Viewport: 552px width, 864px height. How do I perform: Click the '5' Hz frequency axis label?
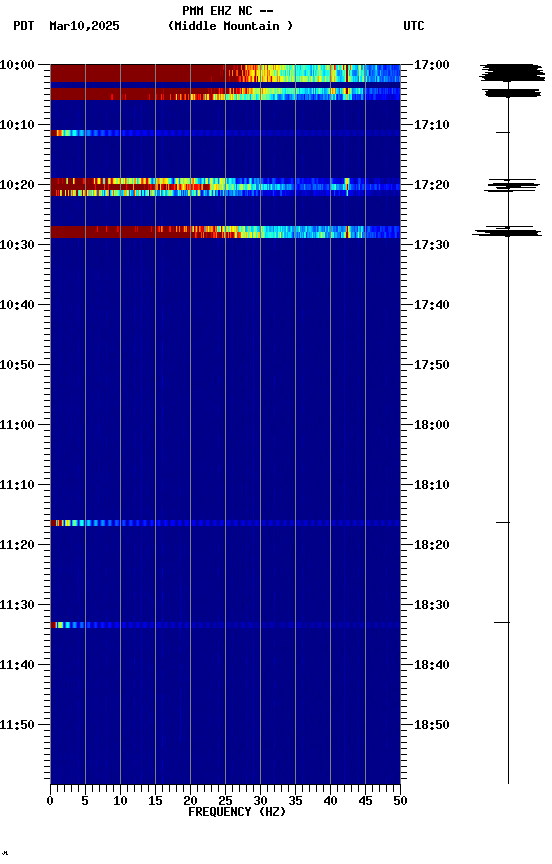tap(85, 801)
